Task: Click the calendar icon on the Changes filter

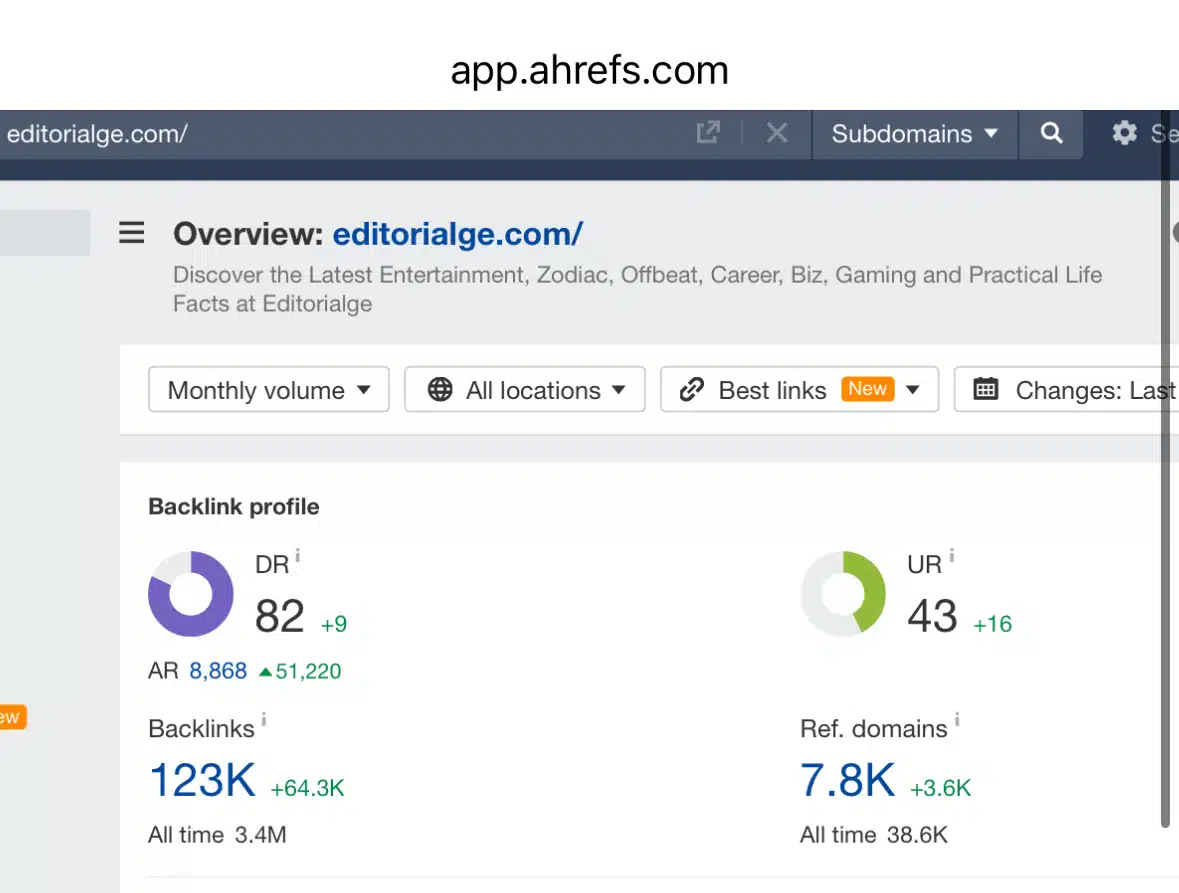Action: coord(986,390)
